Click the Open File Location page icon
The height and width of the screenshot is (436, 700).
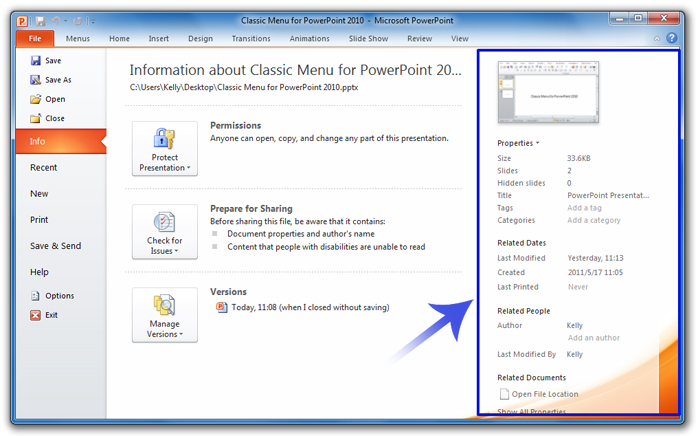504,394
